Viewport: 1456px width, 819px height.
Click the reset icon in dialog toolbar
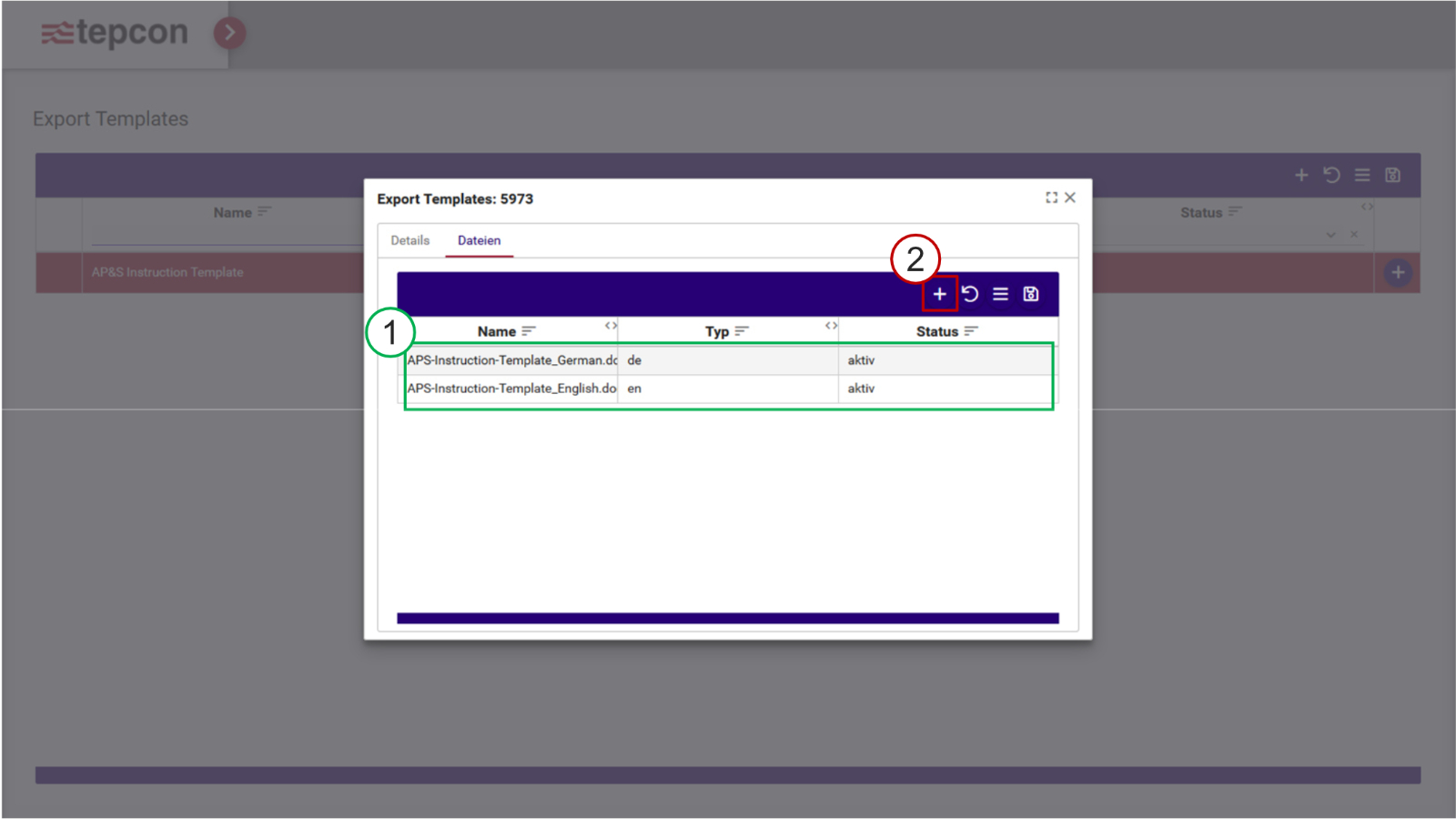[x=970, y=294]
